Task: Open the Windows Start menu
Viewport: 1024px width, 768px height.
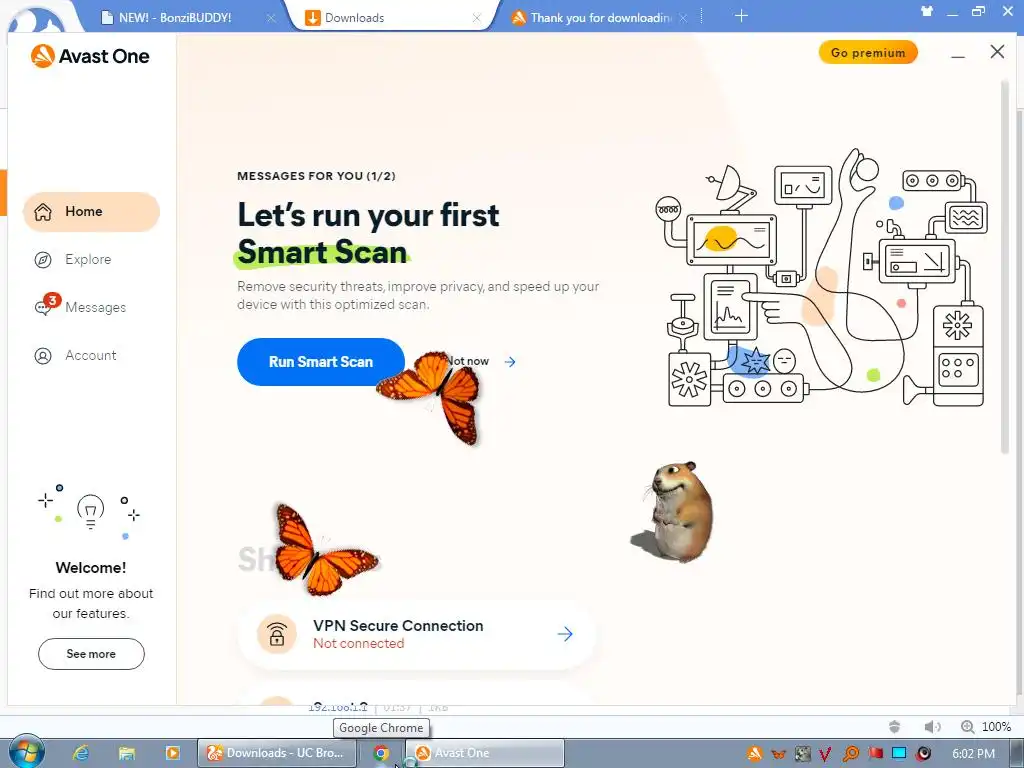Action: (27, 752)
